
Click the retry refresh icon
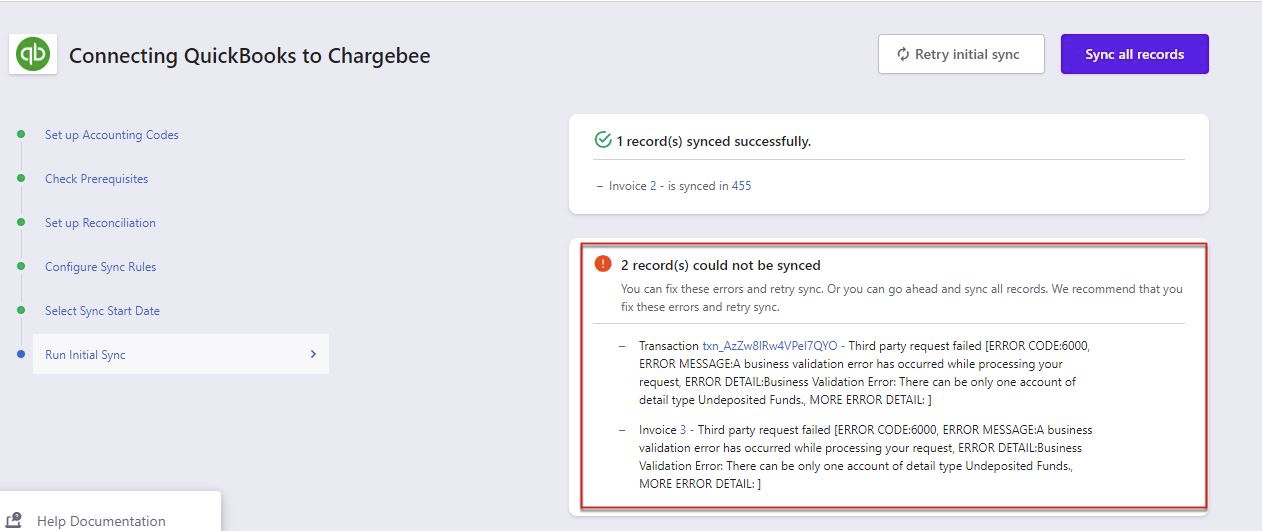[903, 54]
